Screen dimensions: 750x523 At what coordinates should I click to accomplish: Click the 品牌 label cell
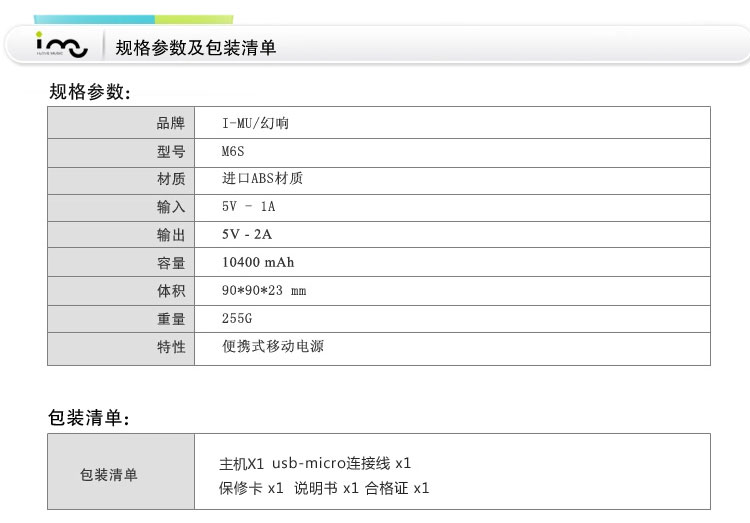(x=170, y=124)
